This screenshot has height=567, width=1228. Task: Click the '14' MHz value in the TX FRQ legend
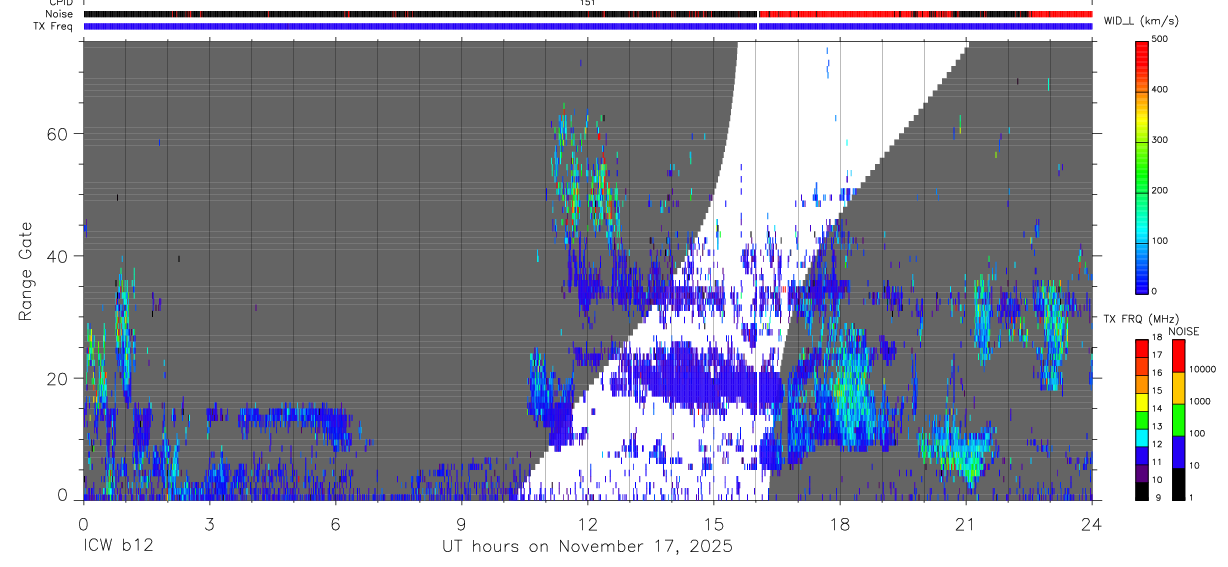pos(1157,408)
